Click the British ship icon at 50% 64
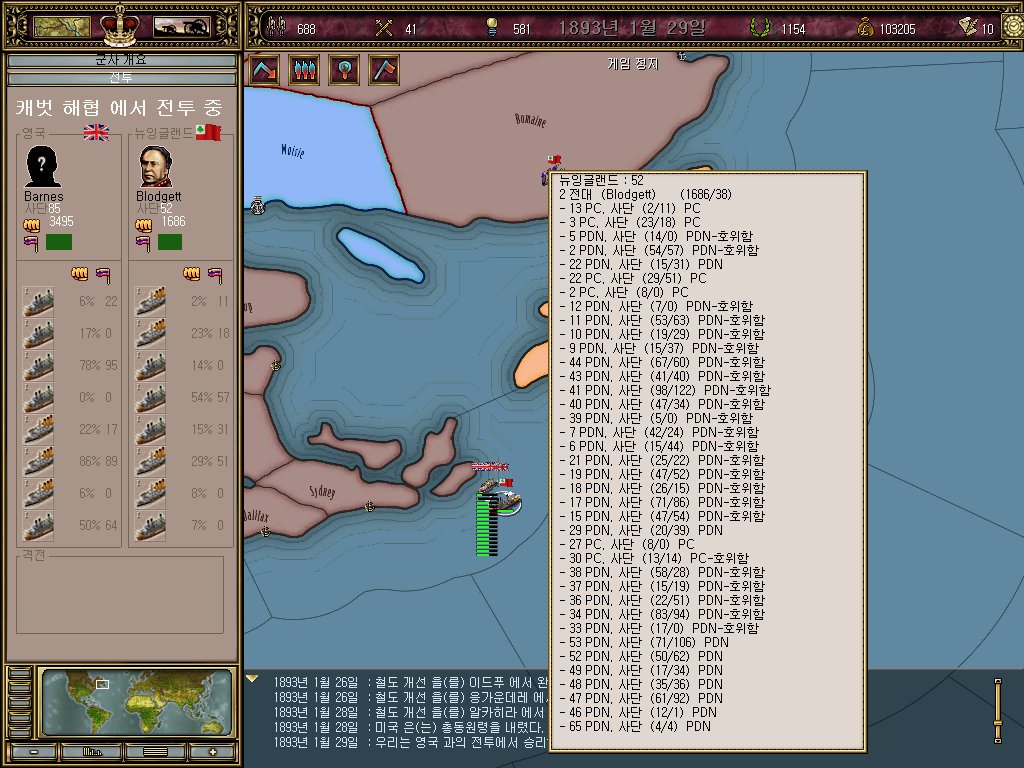This screenshot has width=1024, height=768. coord(38,526)
